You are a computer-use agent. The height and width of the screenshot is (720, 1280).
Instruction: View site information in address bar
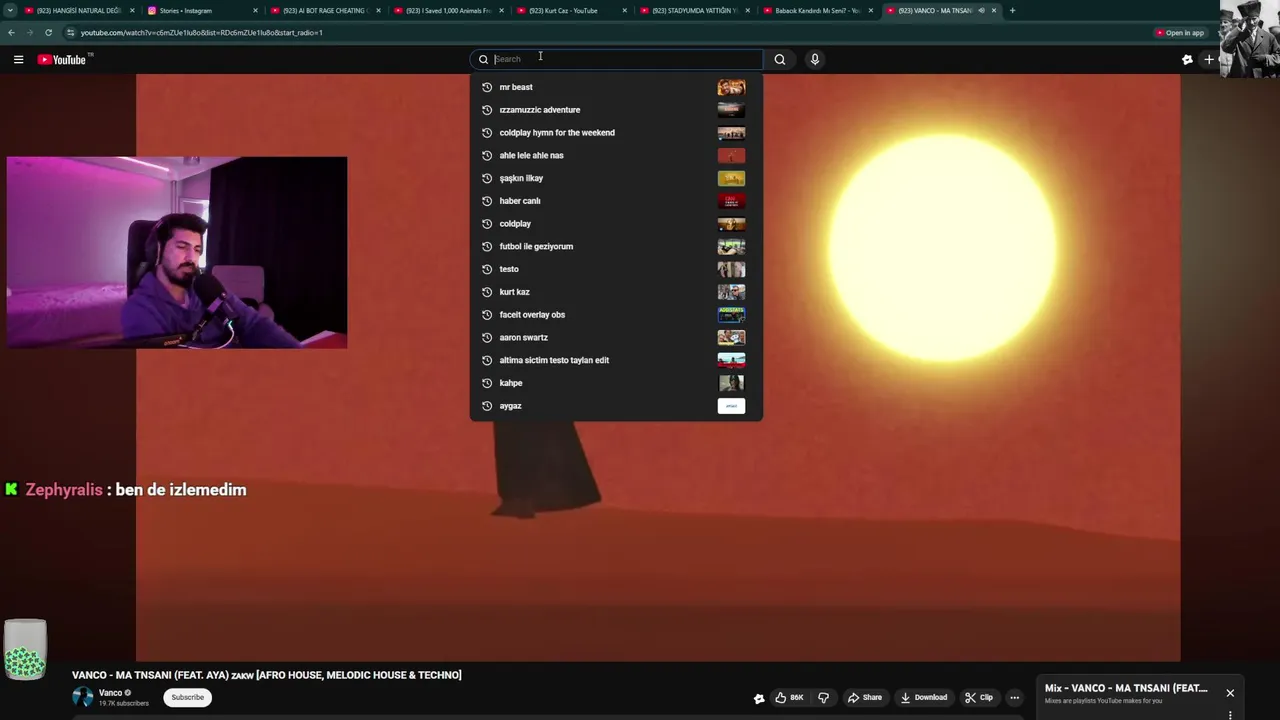point(70,32)
